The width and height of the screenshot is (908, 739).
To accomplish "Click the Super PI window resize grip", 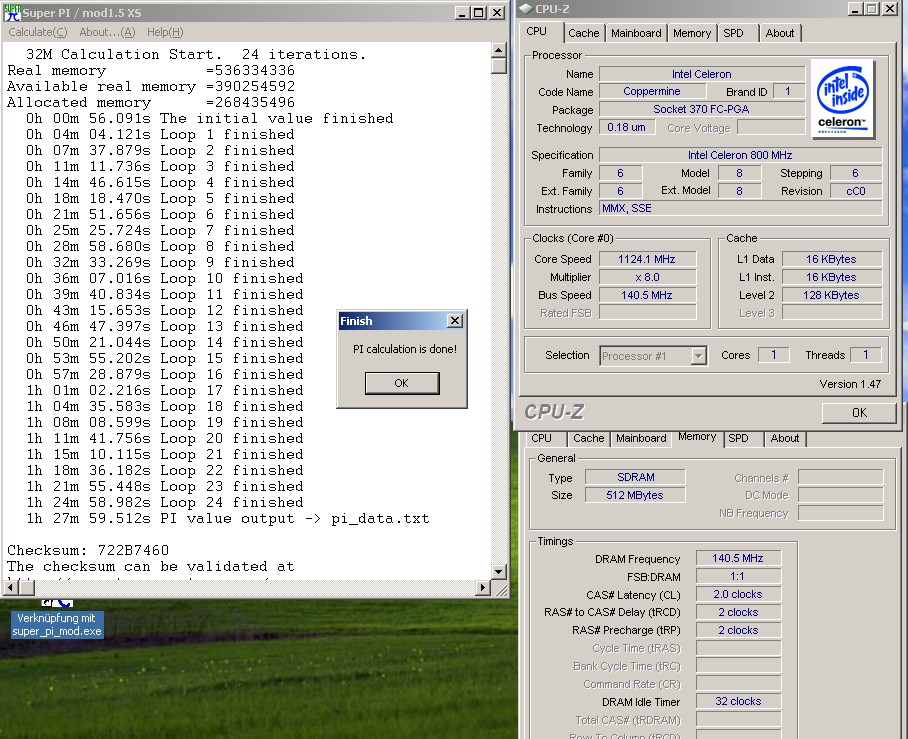I will pyautogui.click(x=501, y=590).
